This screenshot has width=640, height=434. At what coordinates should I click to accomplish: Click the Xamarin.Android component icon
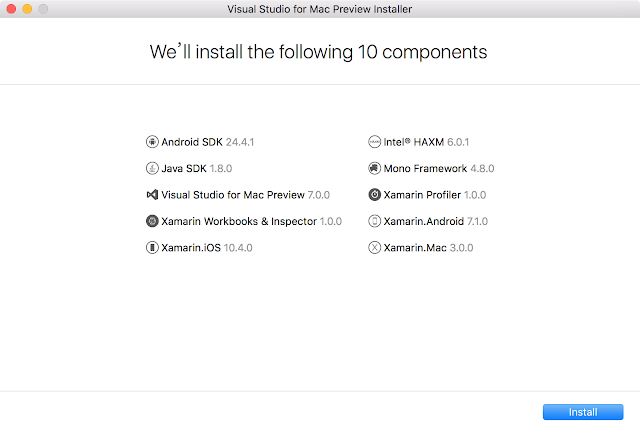[375, 221]
